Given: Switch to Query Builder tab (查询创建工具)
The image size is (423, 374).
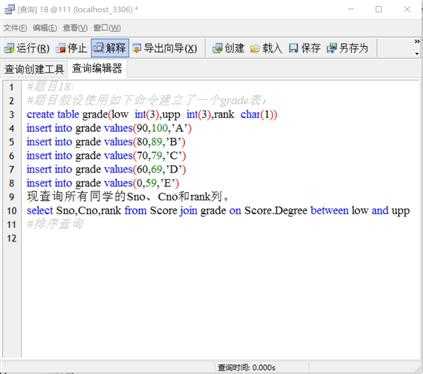Looking at the screenshot, I should click(34, 69).
